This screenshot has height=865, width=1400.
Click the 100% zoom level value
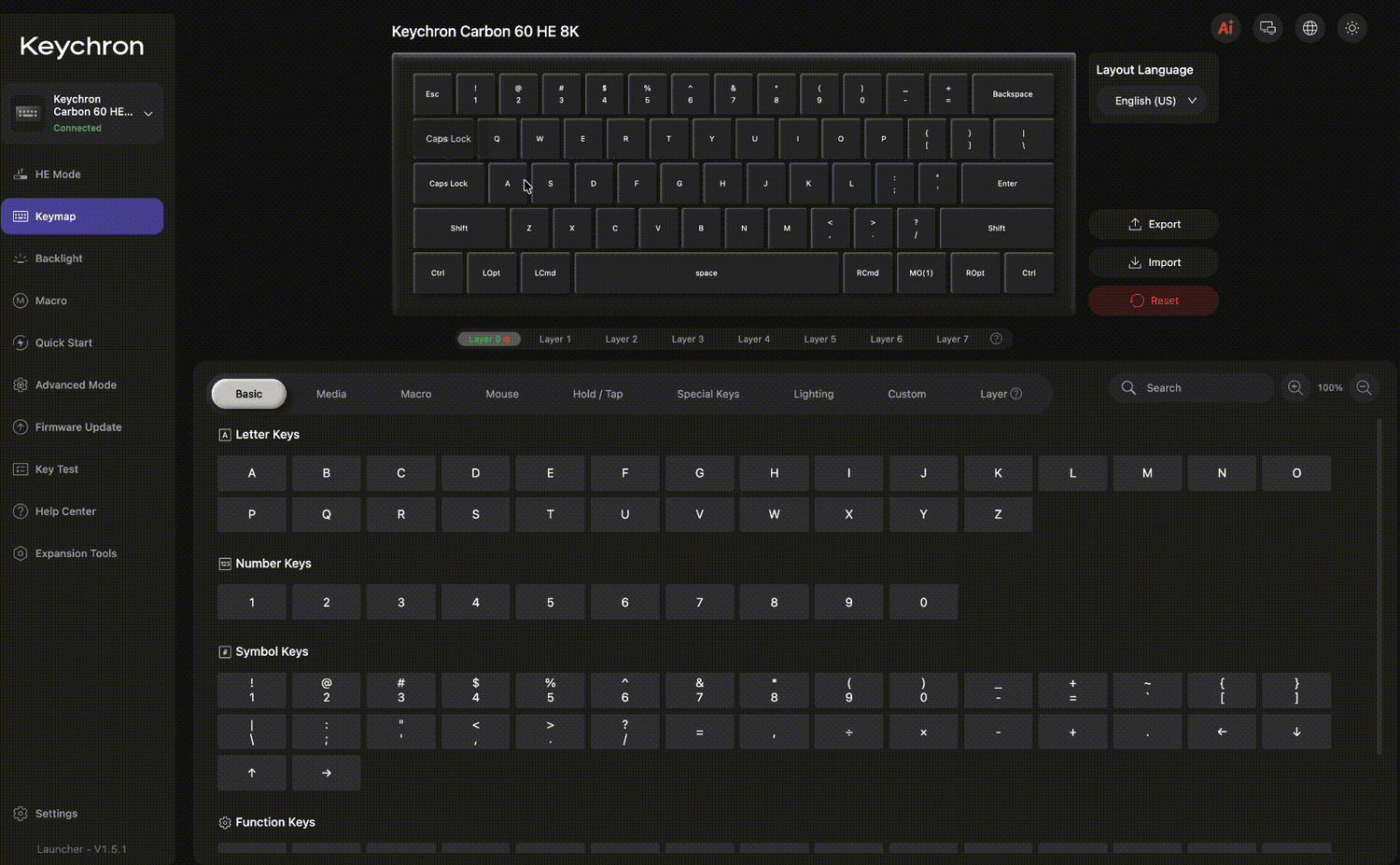click(x=1330, y=387)
